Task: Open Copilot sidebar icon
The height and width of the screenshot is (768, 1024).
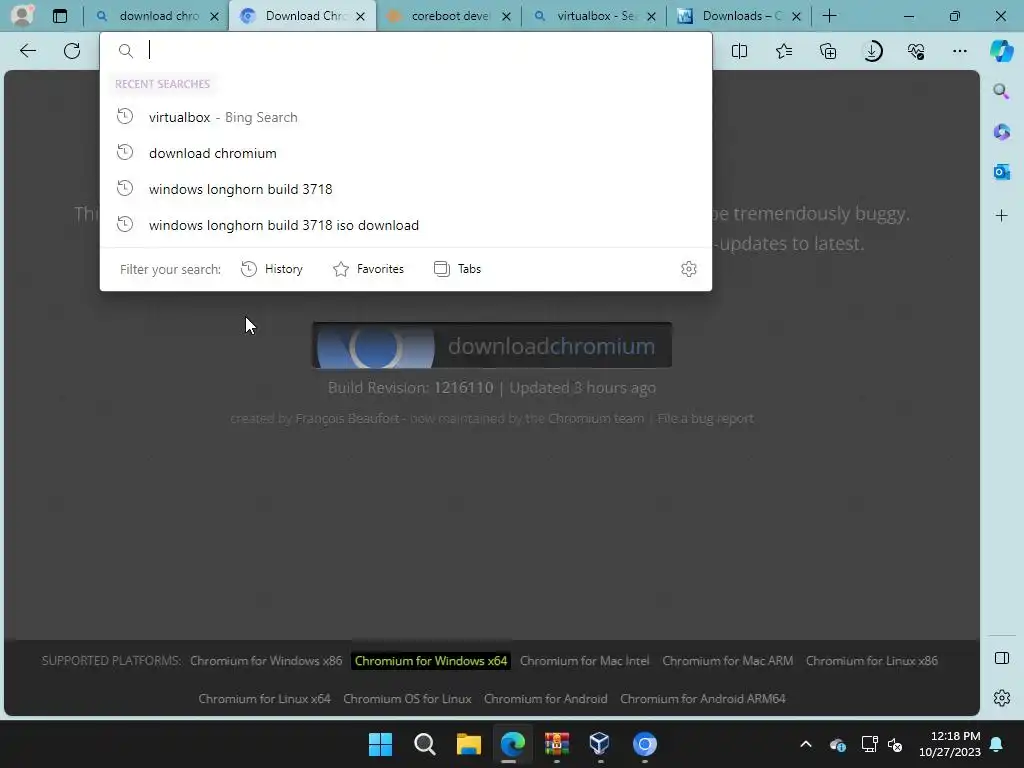Action: [x=1002, y=51]
